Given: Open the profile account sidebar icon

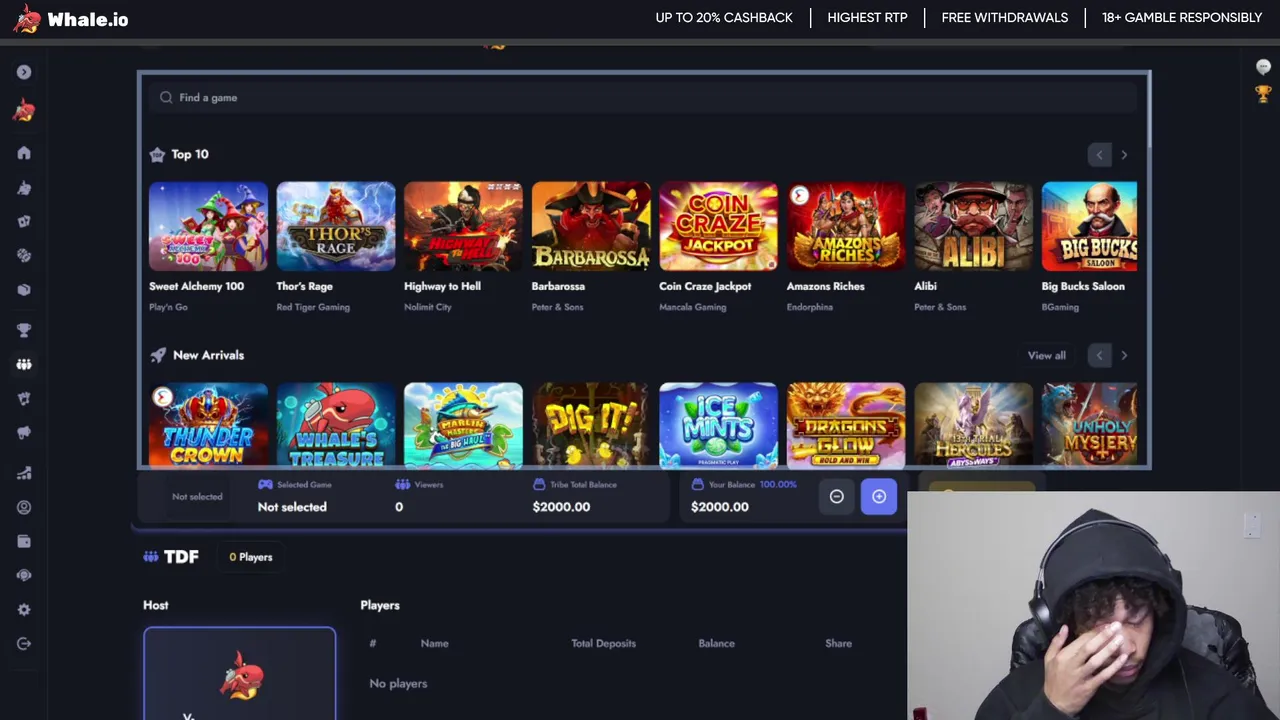Looking at the screenshot, I should tap(24, 507).
